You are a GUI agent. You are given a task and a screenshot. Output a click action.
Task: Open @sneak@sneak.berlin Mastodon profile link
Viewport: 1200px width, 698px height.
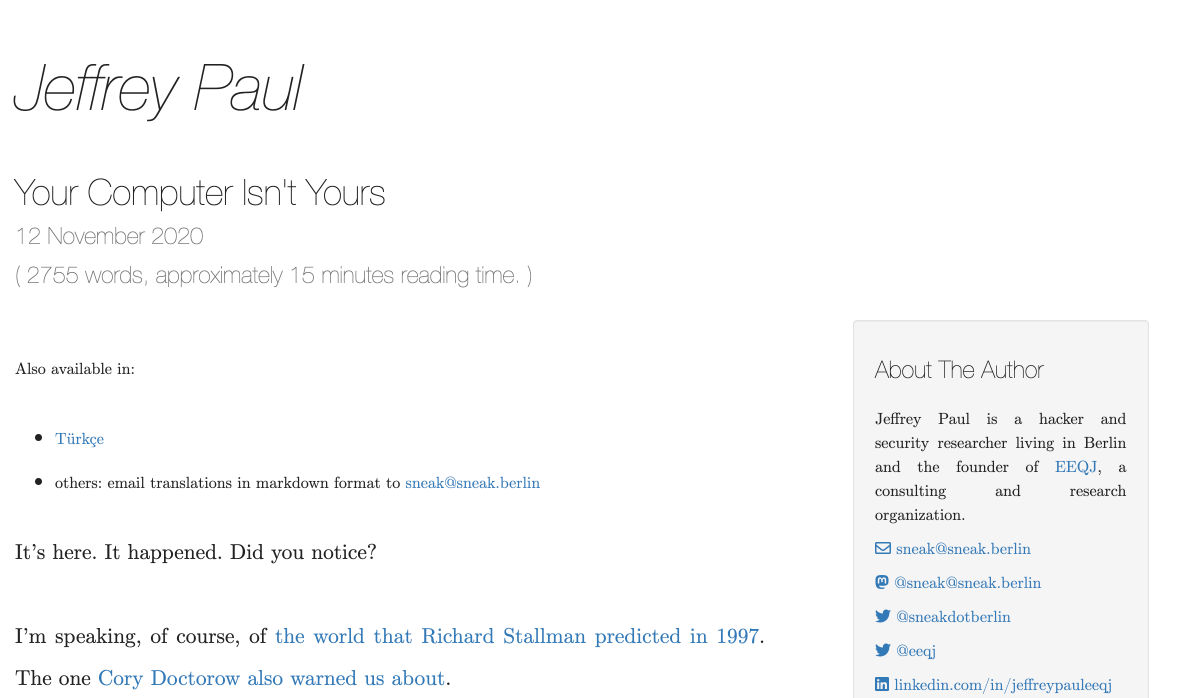click(967, 583)
